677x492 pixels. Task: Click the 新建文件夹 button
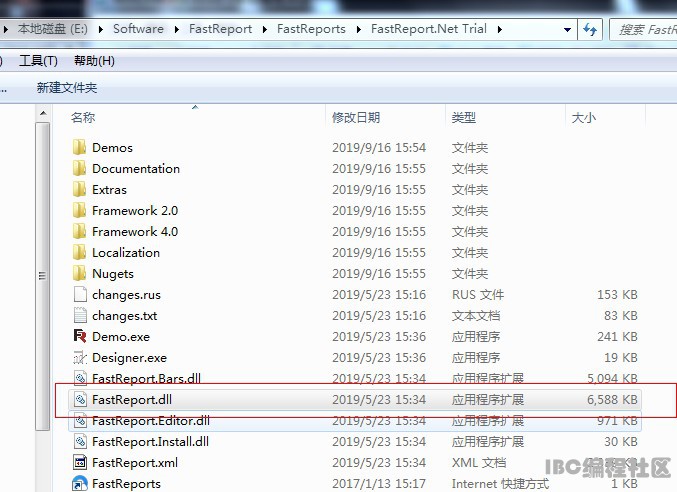(67, 88)
